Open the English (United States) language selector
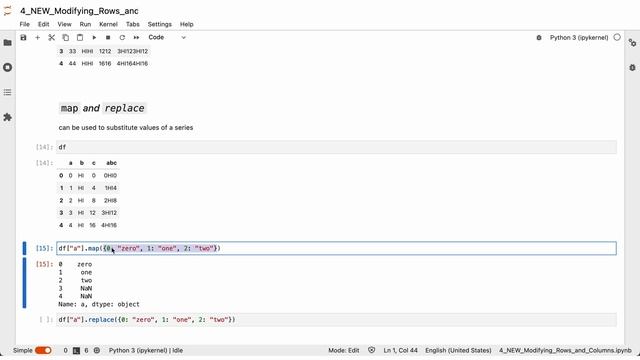The width and height of the screenshot is (640, 360). (x=458, y=350)
